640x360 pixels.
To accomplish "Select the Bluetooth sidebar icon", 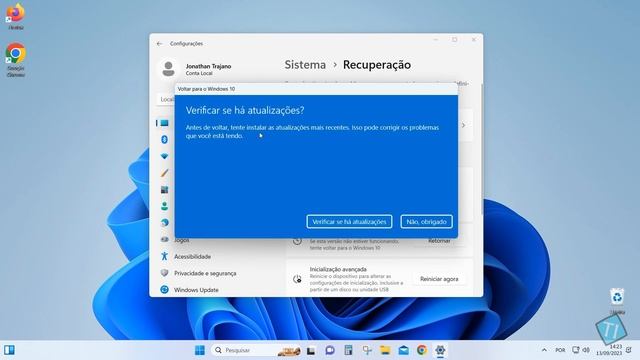I will coord(164,140).
